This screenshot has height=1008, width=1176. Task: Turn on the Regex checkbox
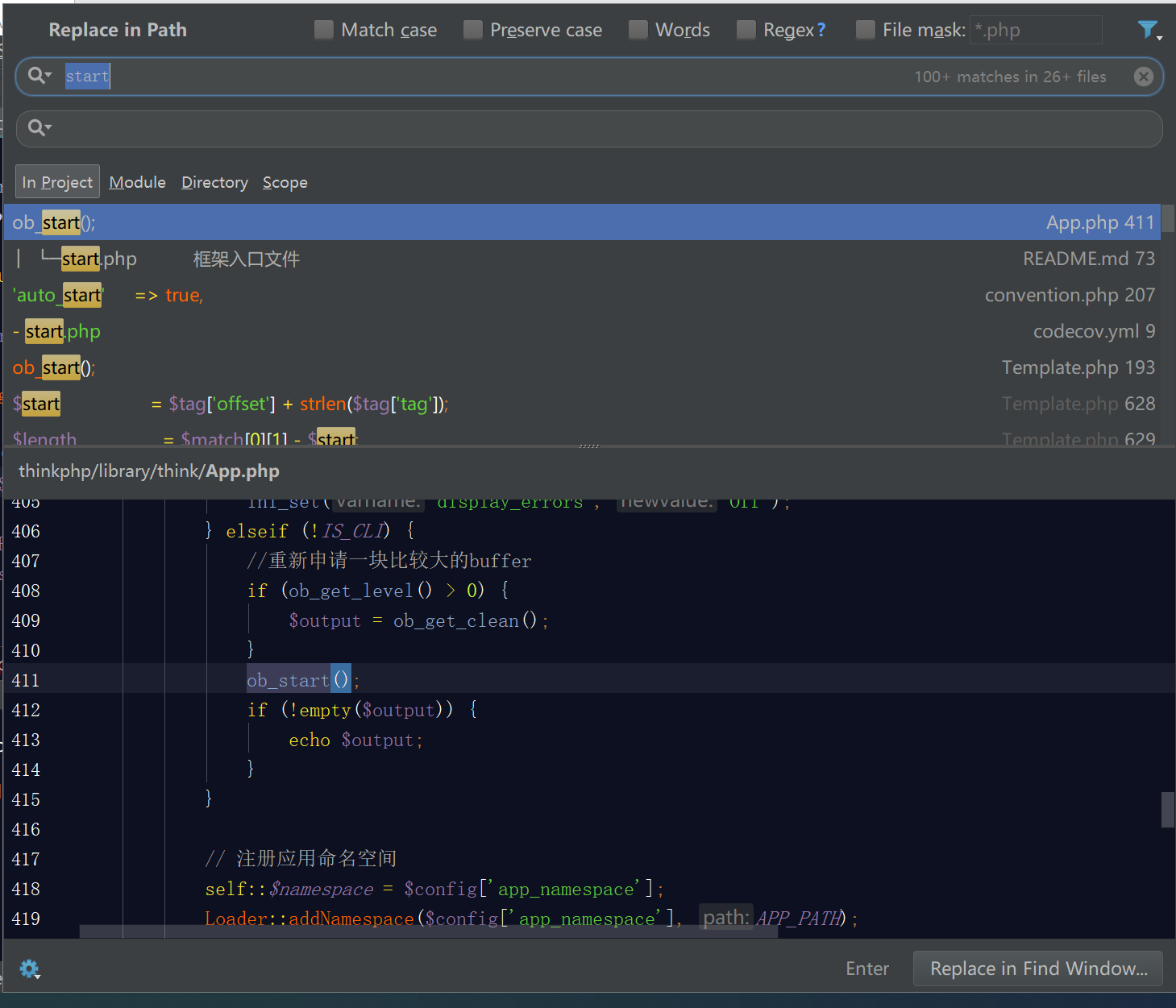point(746,30)
